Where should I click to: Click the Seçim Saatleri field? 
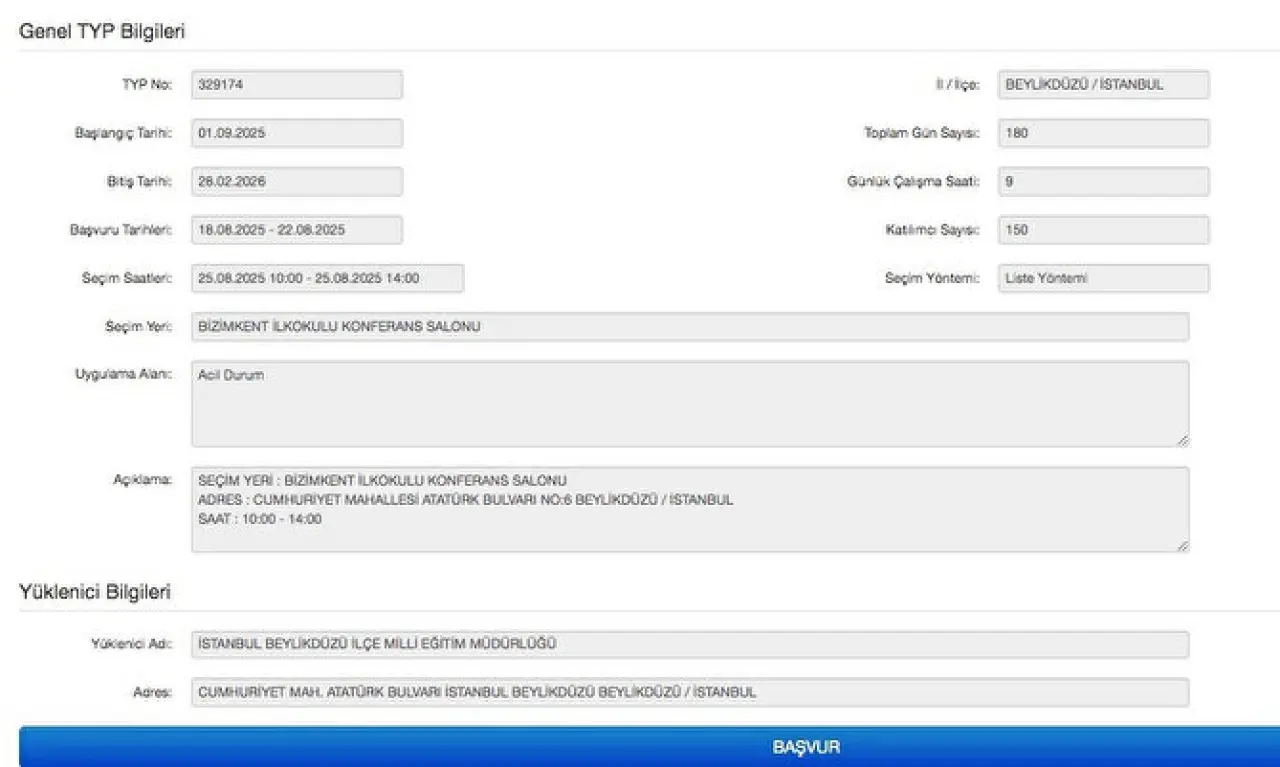point(327,278)
